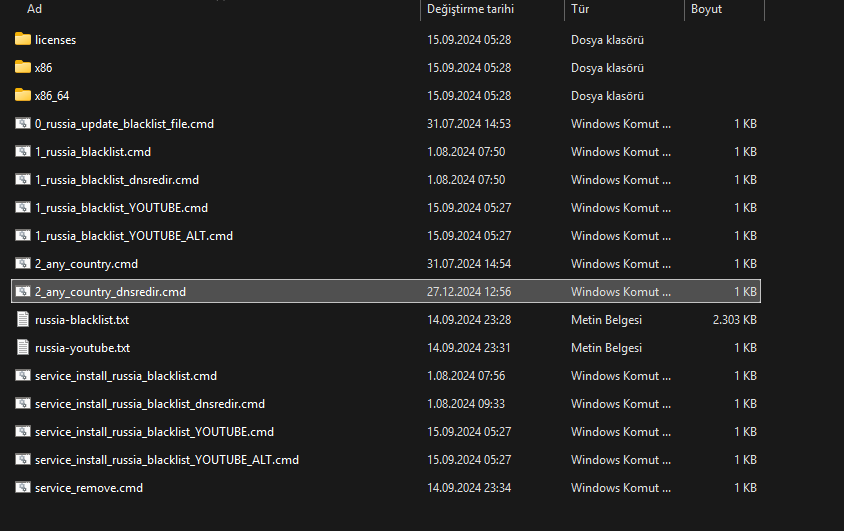Image resolution: width=844 pixels, height=531 pixels.
Task: Sort files by the Boyut column
Action: [706, 9]
